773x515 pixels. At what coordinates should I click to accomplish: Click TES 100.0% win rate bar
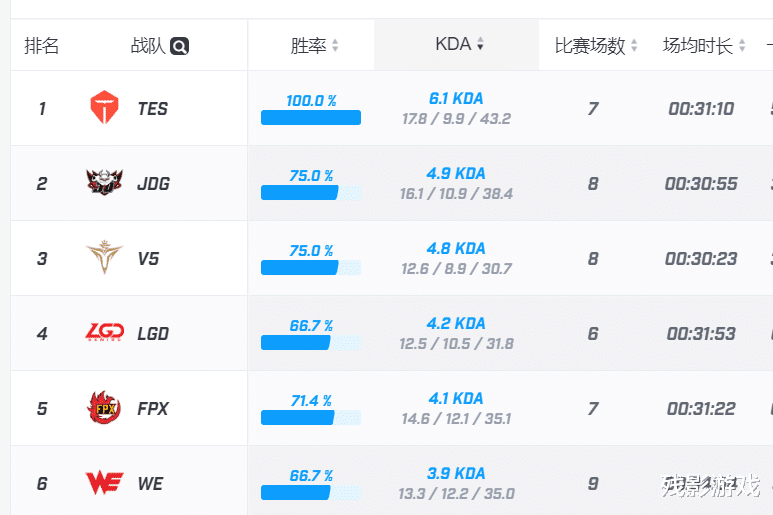tap(310, 118)
